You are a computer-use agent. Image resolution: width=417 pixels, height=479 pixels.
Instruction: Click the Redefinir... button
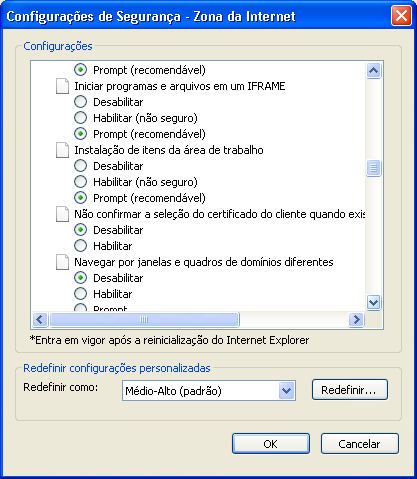[x=350, y=389]
